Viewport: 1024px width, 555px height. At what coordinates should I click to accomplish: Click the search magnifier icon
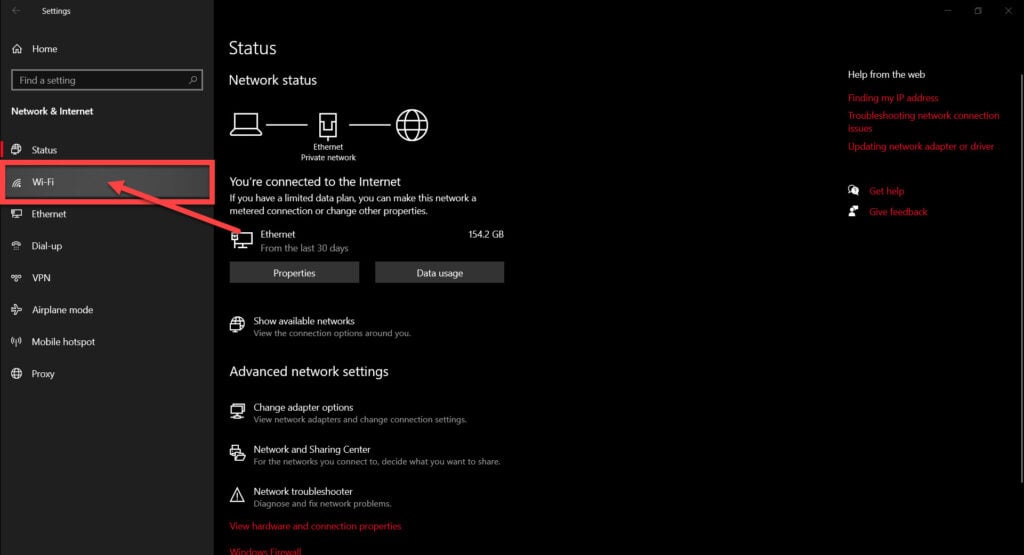(193, 80)
